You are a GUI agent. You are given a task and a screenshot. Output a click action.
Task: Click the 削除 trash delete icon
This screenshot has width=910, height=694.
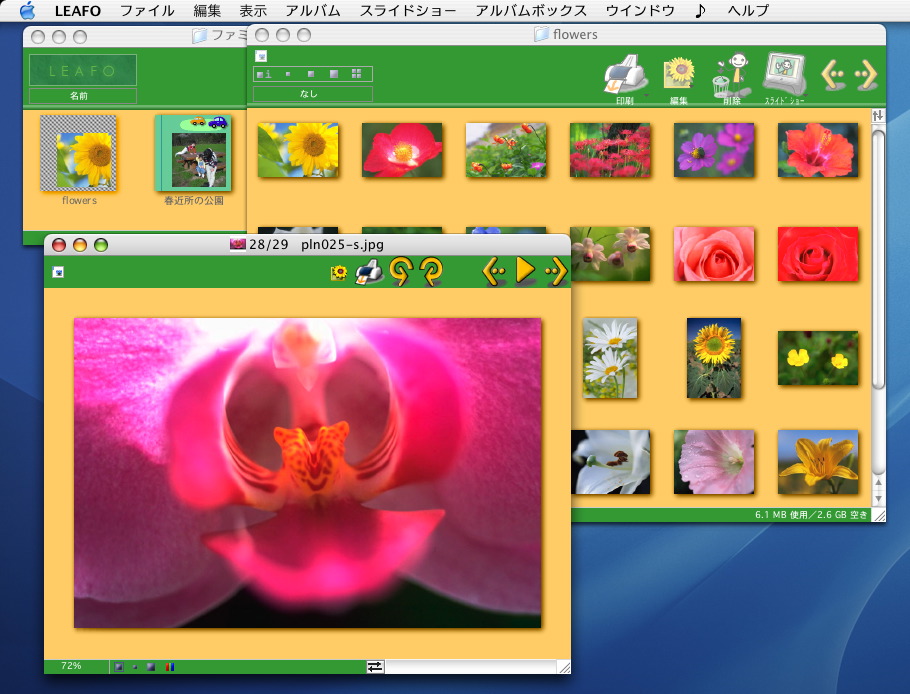[x=731, y=76]
